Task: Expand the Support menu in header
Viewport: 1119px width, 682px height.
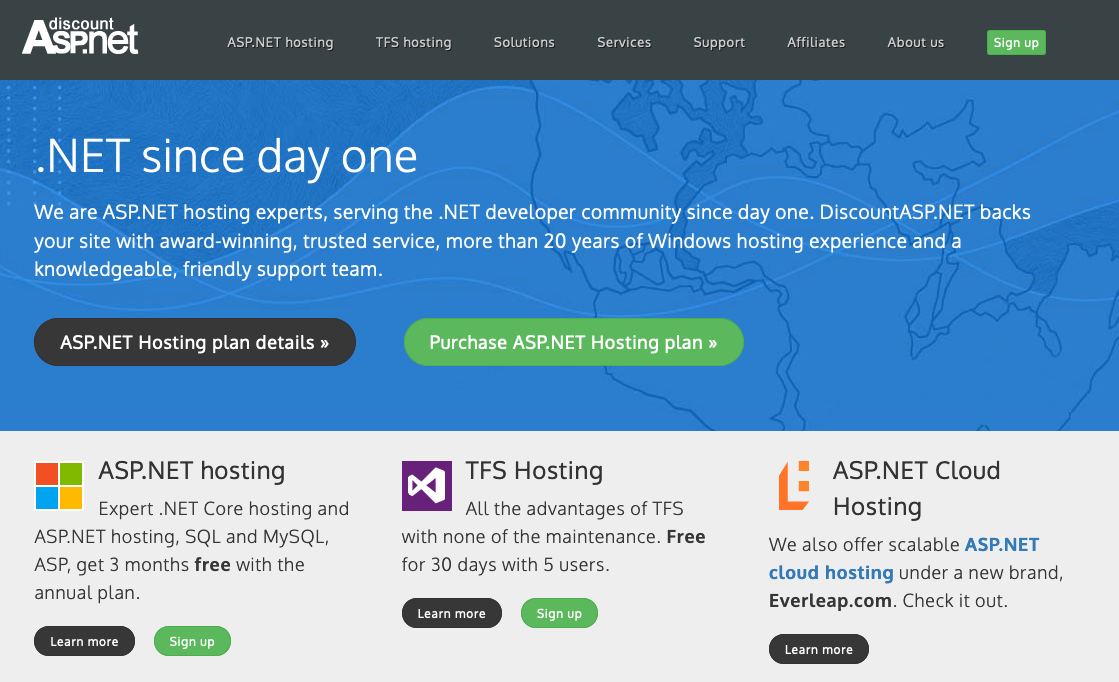Action: pyautogui.click(x=719, y=42)
